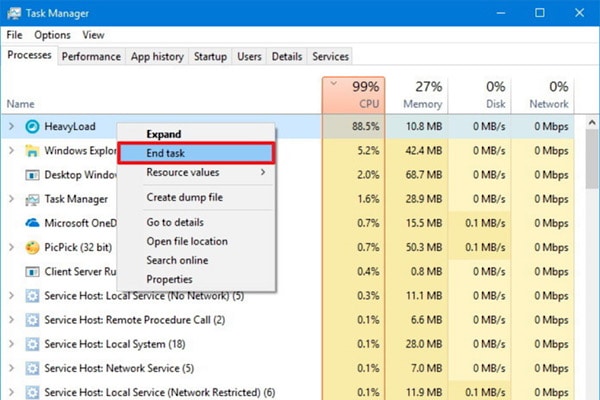Select Open file location
Screen dimensions: 600x400
click(x=196, y=241)
